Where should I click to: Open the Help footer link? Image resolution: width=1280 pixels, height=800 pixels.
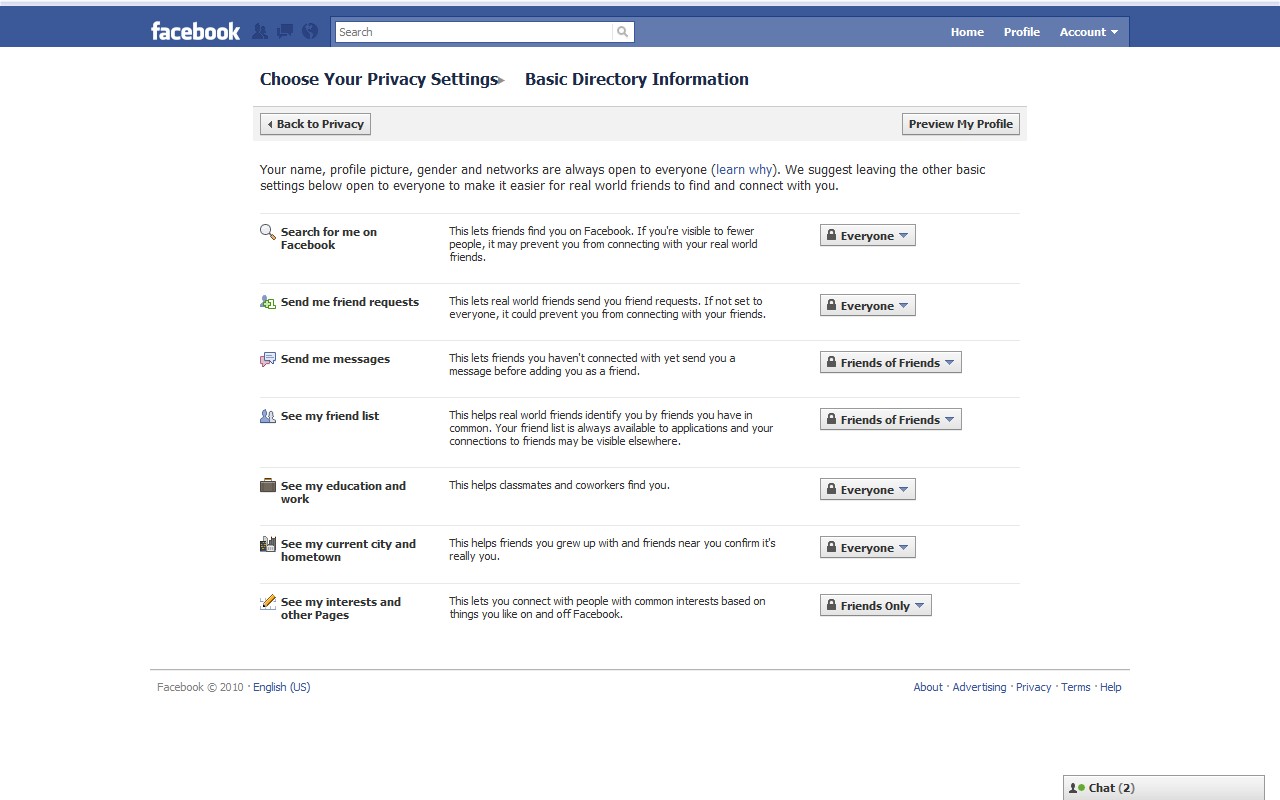pos(1111,687)
